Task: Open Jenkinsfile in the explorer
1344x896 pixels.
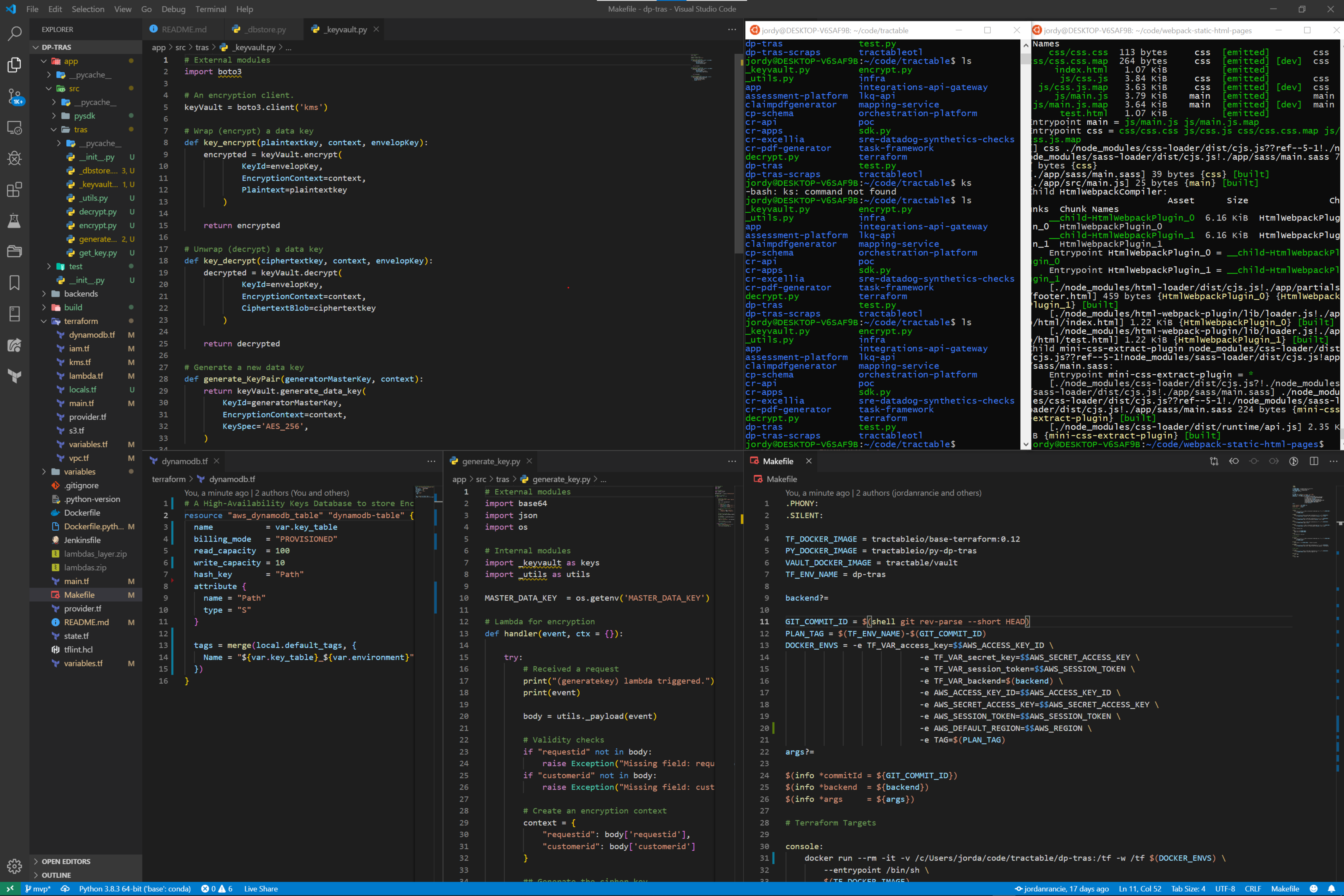Action: click(86, 540)
